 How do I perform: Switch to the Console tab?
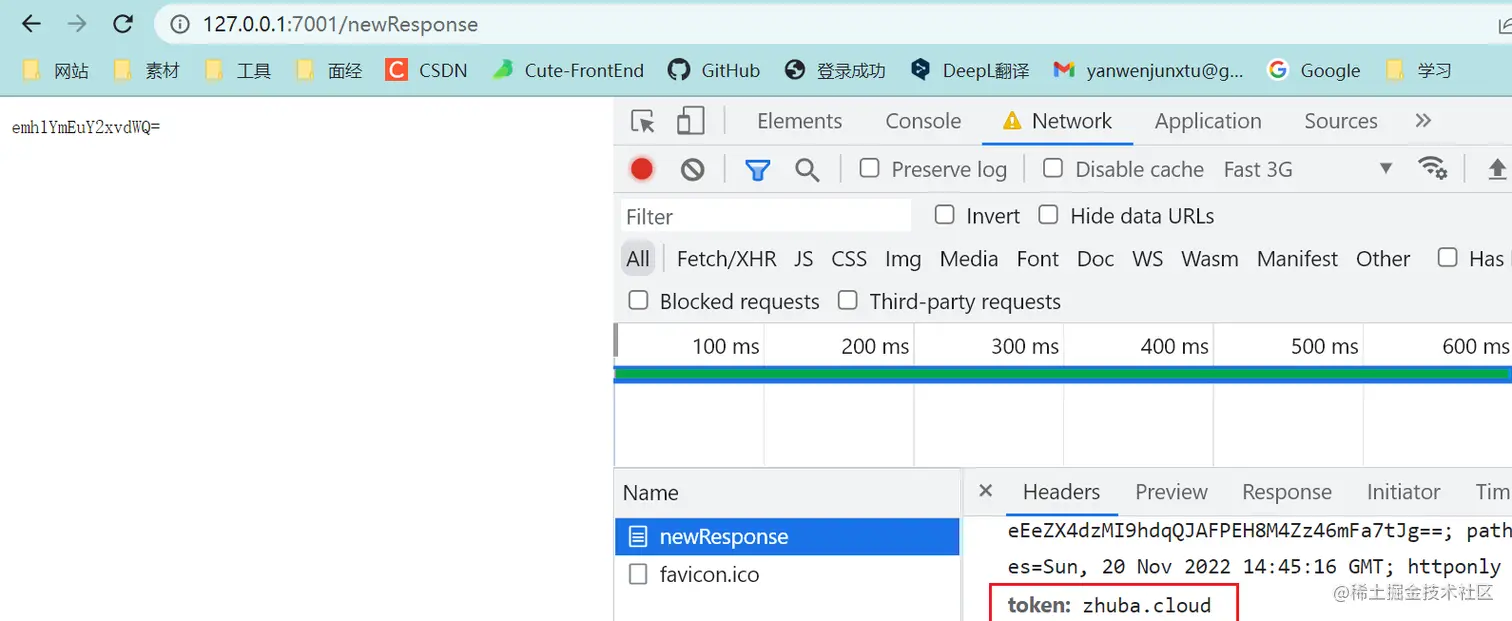923,121
